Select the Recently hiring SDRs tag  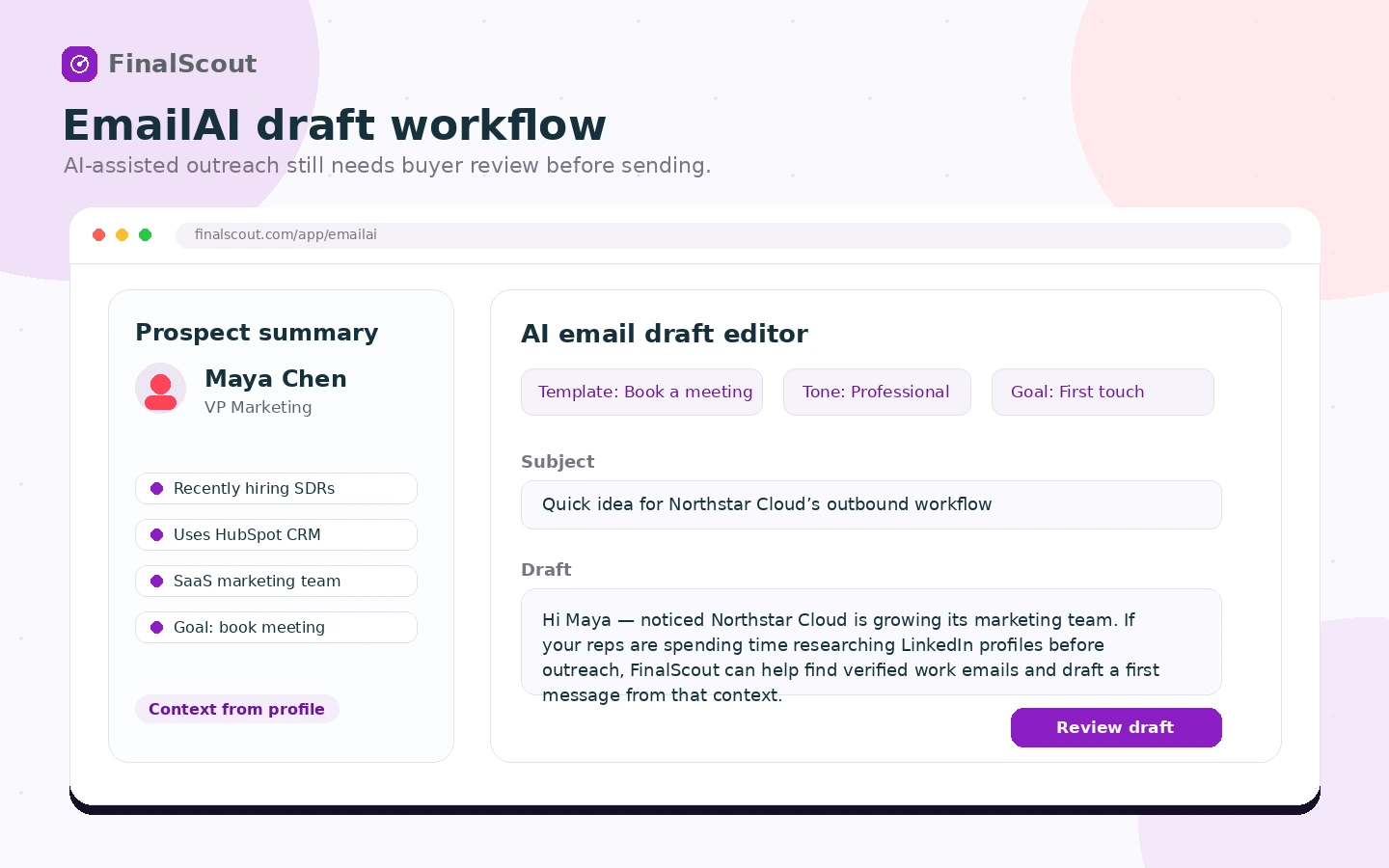coord(276,488)
